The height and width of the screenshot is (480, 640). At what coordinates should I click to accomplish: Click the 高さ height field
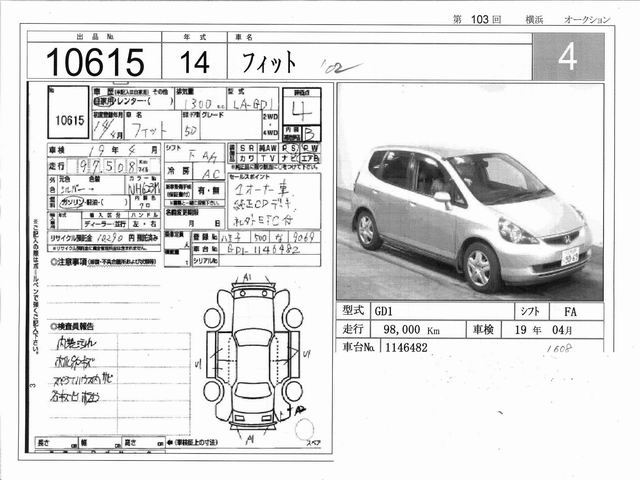[x=144, y=442]
